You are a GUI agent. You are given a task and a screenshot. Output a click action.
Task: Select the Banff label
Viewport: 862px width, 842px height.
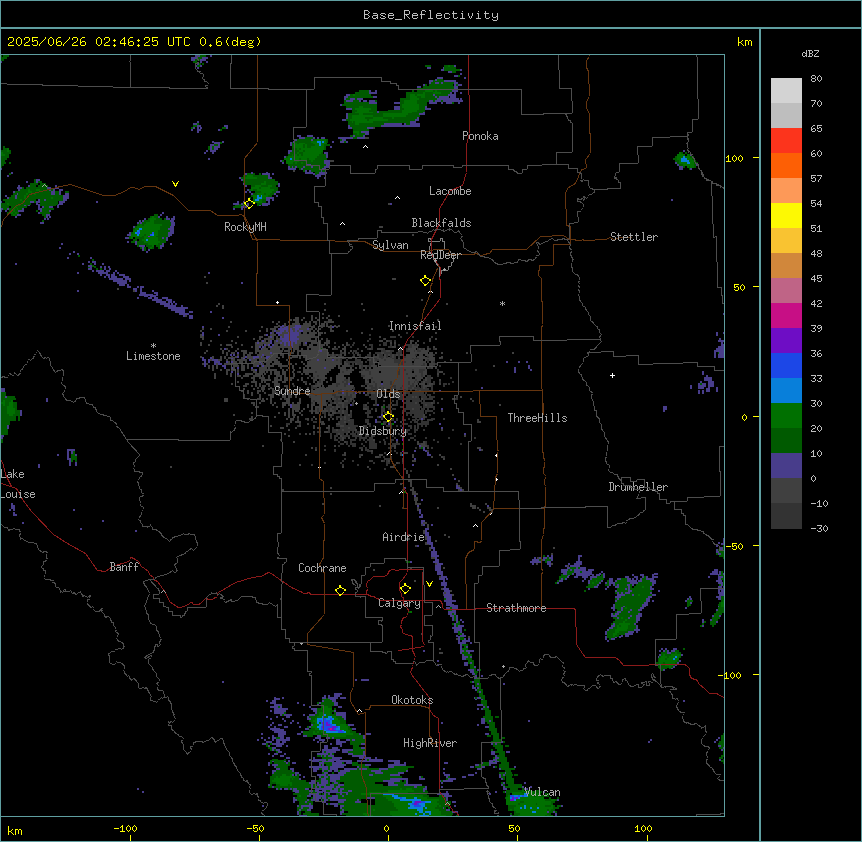(x=124, y=567)
